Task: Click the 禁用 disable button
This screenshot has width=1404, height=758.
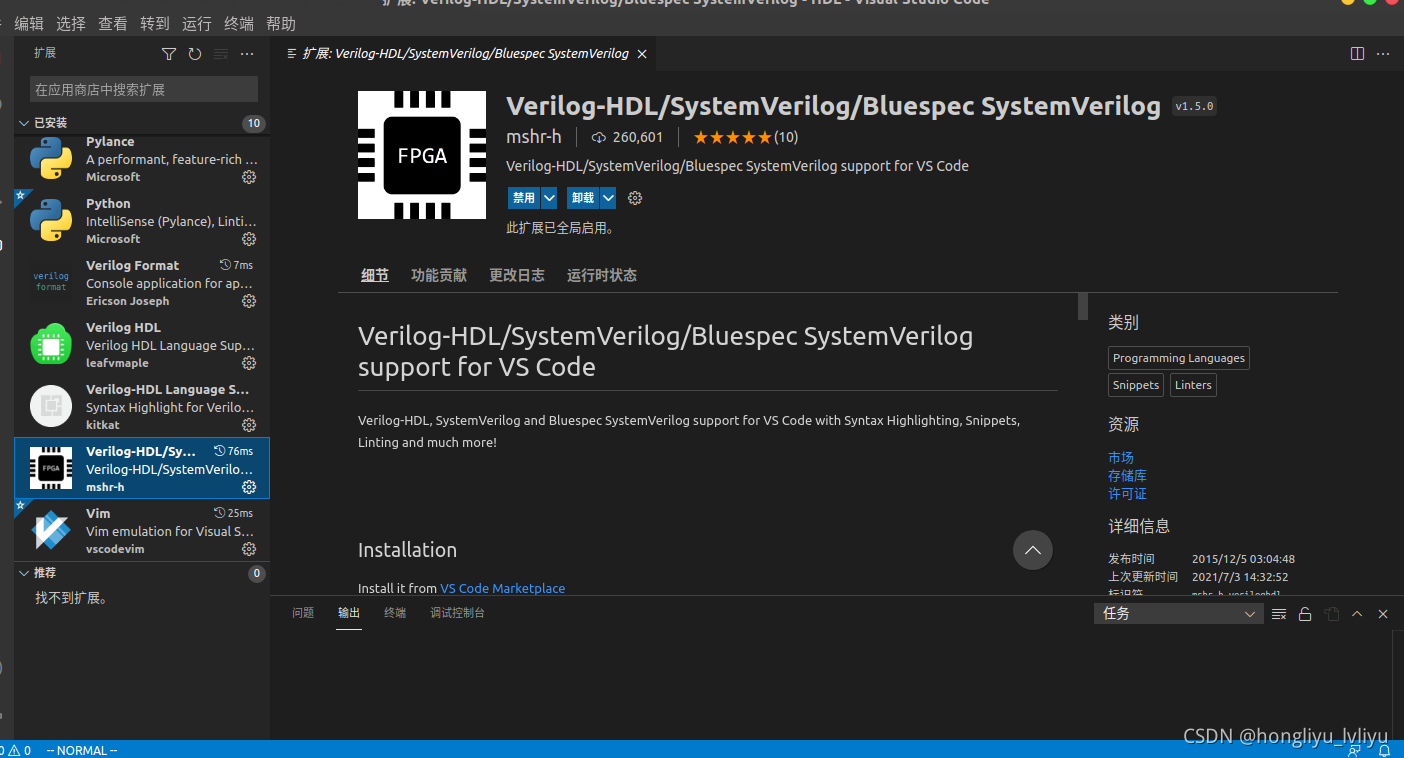Action: point(524,198)
